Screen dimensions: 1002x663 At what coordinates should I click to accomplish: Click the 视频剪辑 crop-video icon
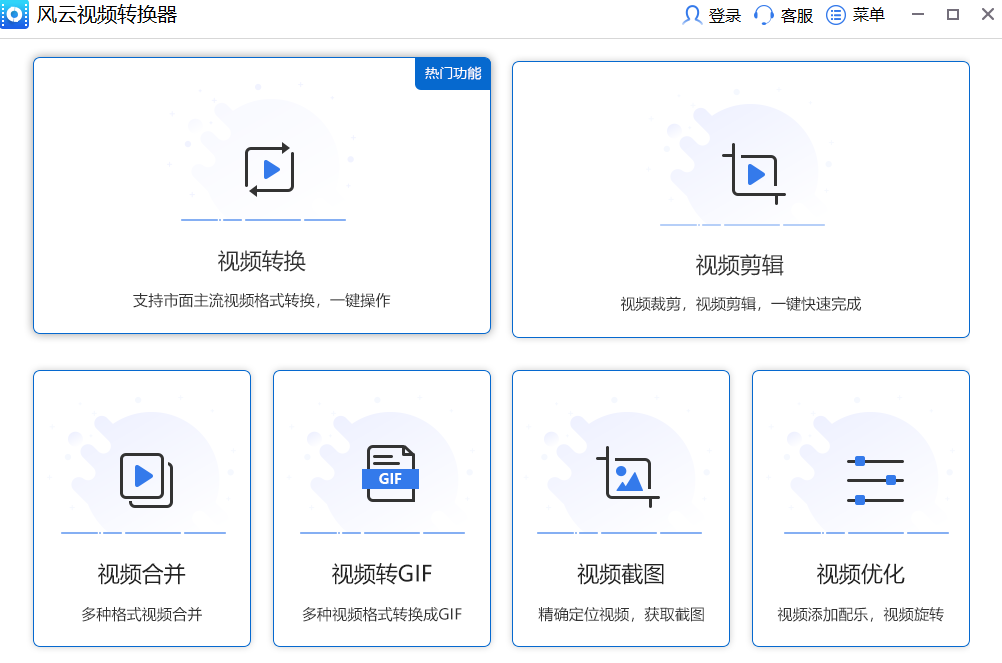click(x=753, y=173)
